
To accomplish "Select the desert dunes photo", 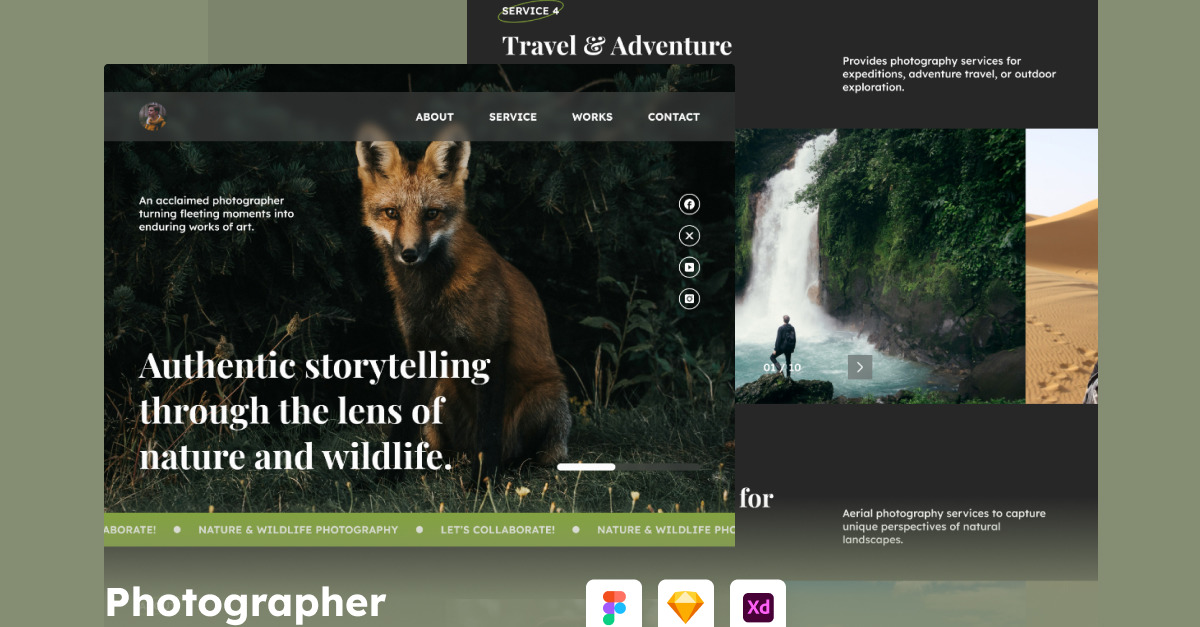I will (x=1062, y=266).
